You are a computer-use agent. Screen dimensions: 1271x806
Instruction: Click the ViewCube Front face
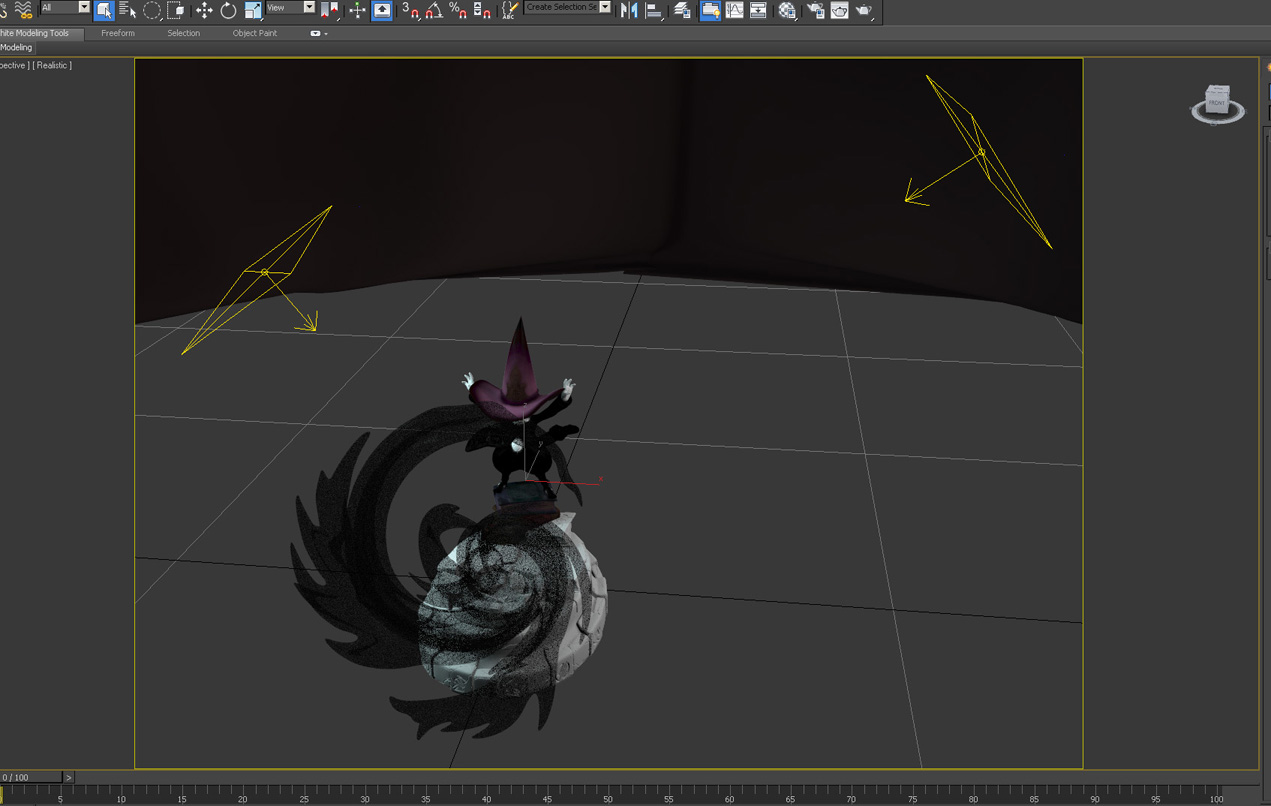tap(1217, 101)
